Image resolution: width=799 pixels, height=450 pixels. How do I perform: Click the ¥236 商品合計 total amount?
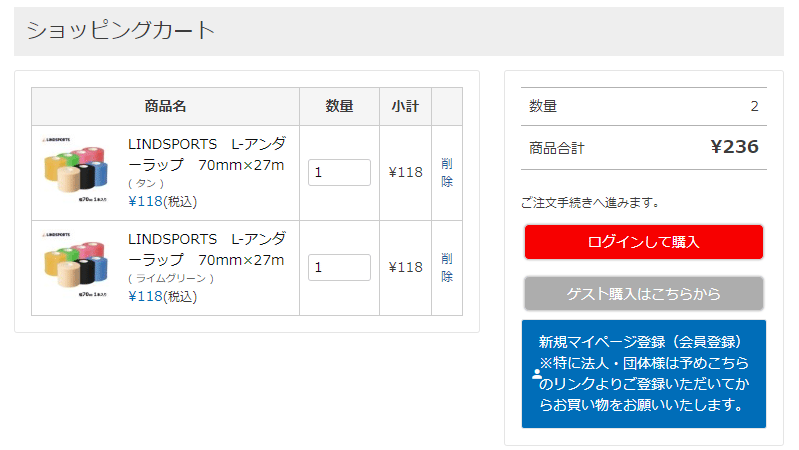tap(734, 147)
